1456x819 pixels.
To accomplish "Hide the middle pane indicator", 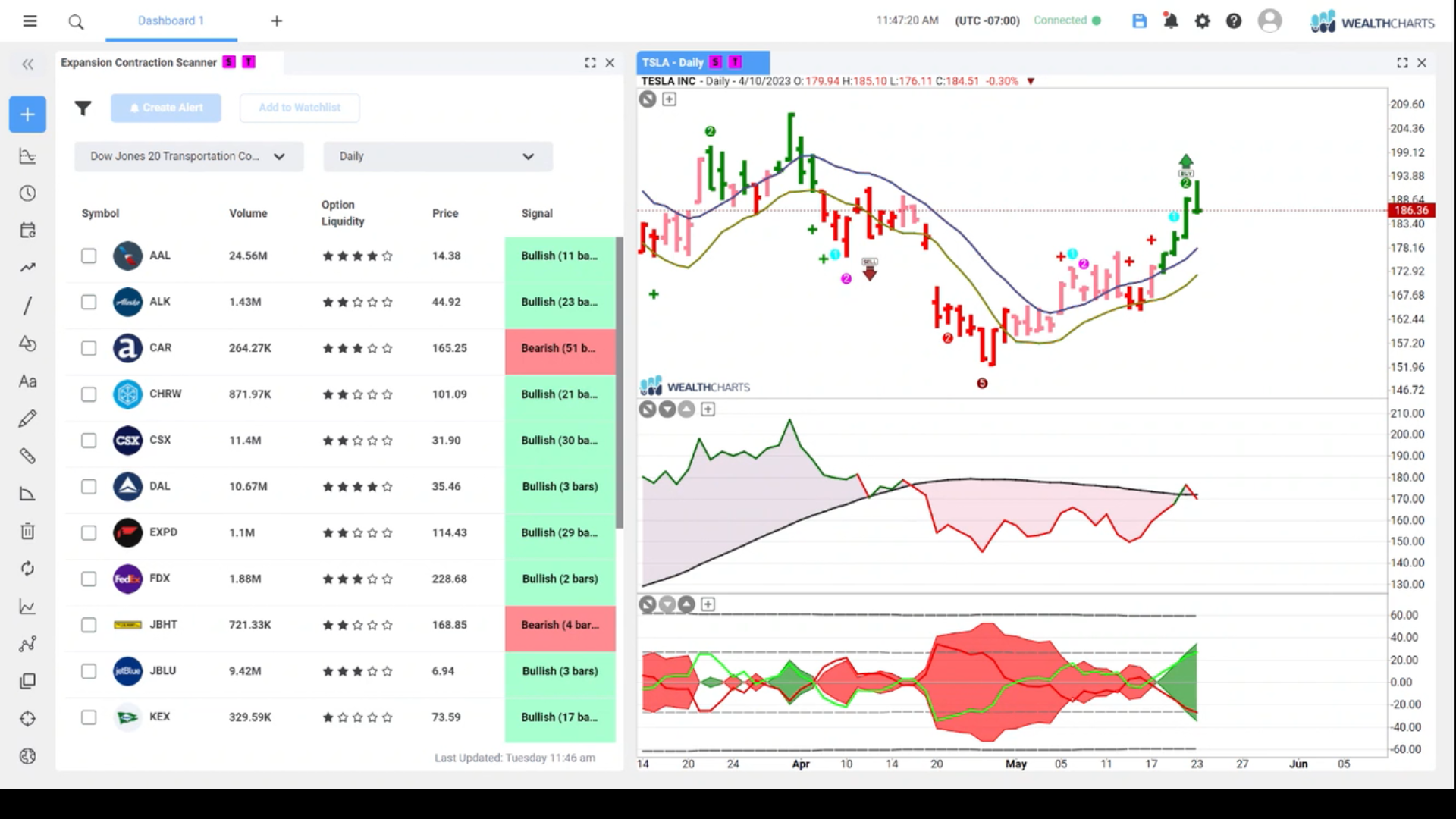I will point(647,409).
